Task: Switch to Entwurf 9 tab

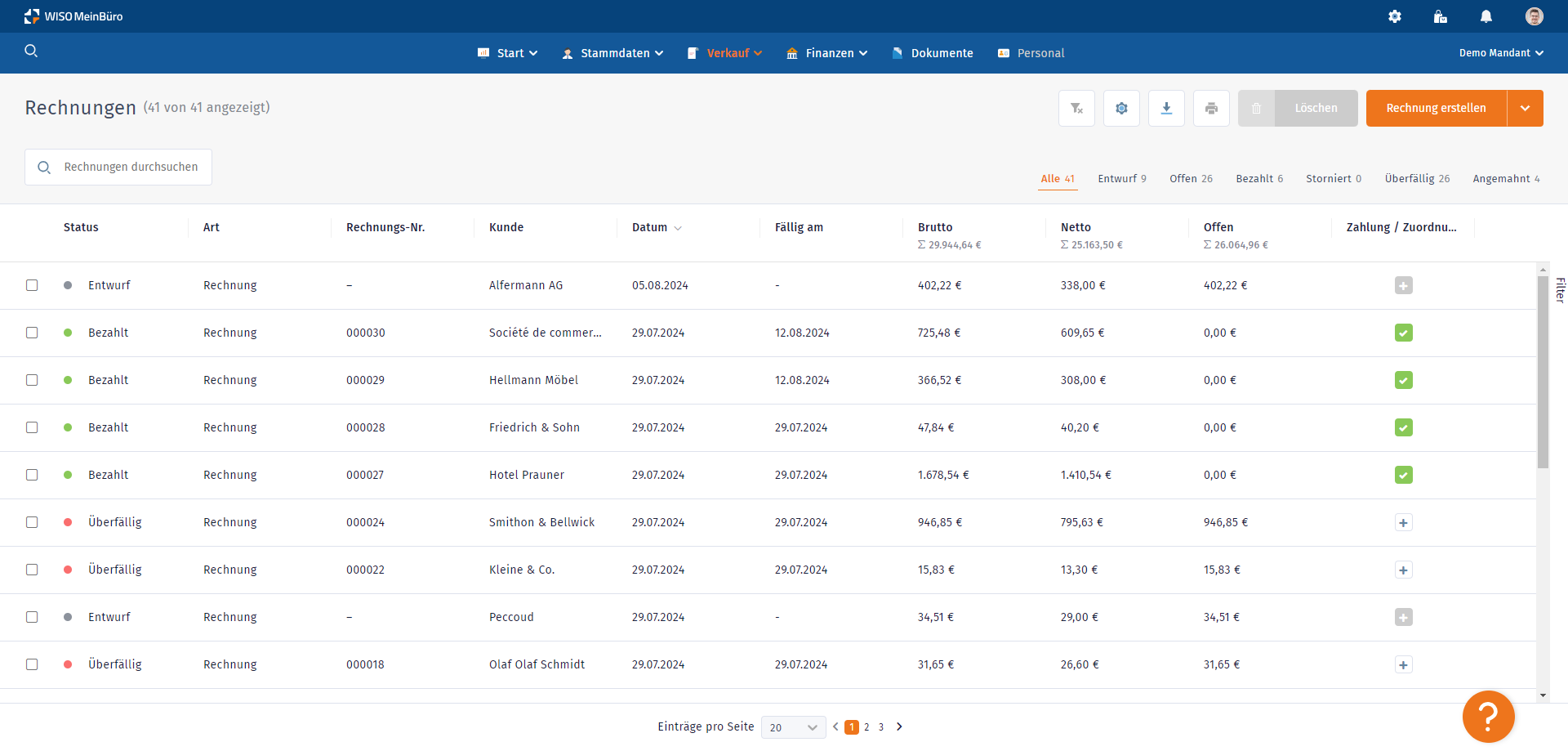Action: click(x=1122, y=178)
